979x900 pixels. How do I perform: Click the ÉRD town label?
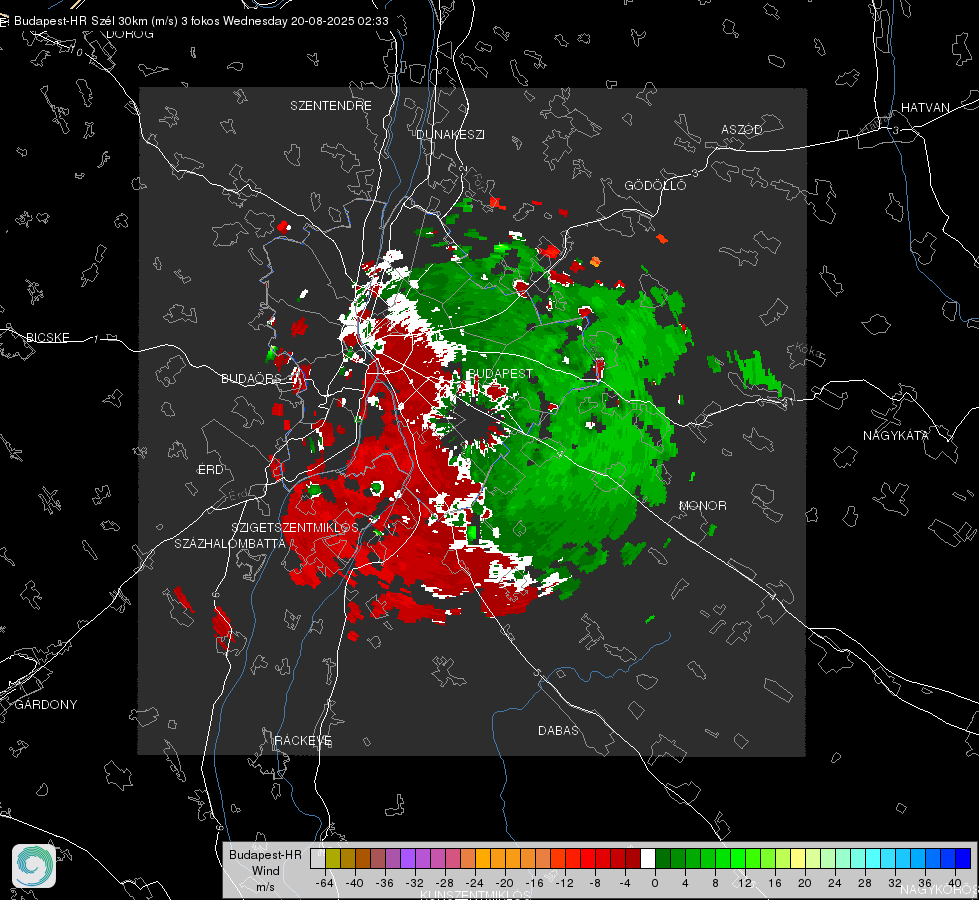210,470
